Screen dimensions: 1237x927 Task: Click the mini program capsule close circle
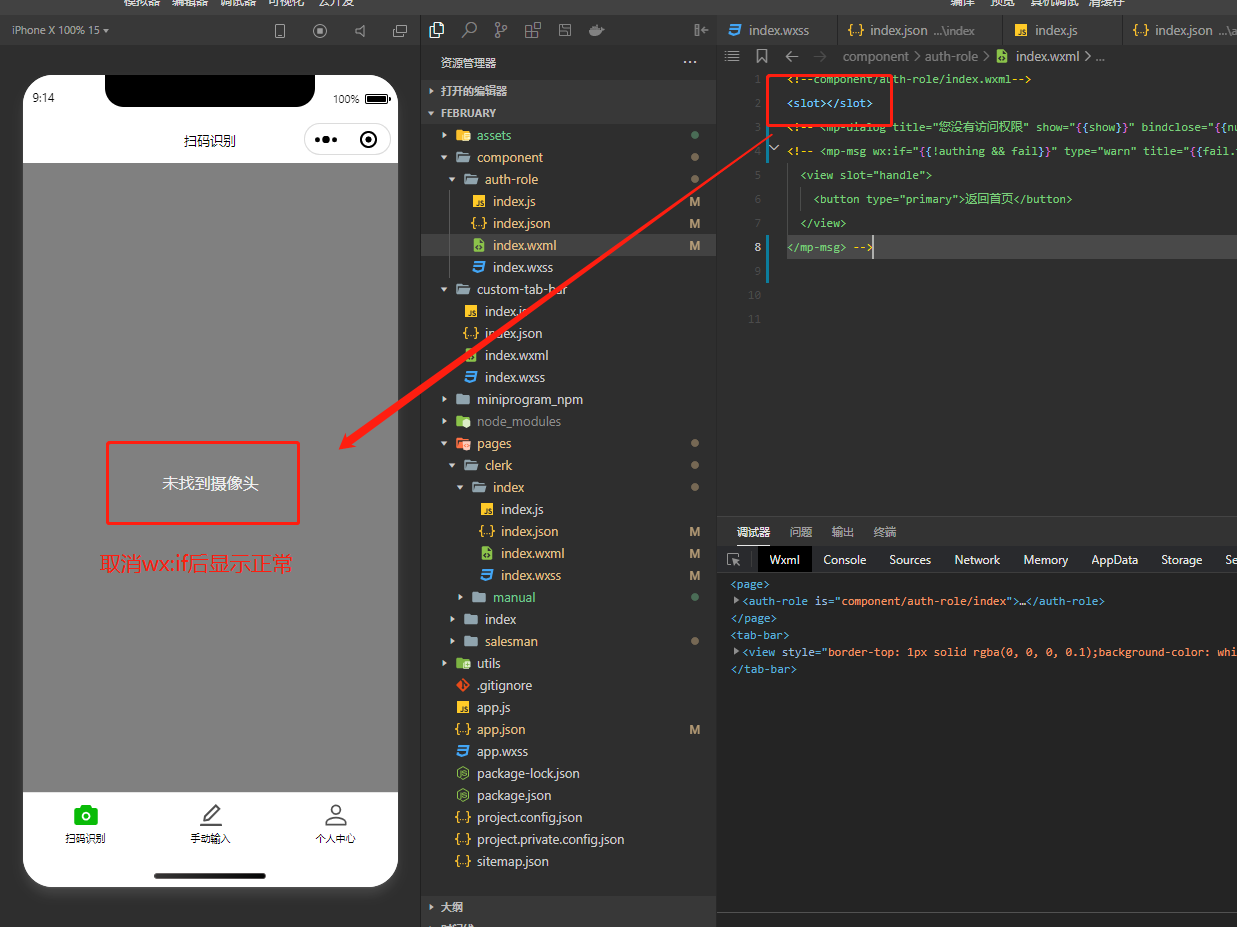[368, 140]
